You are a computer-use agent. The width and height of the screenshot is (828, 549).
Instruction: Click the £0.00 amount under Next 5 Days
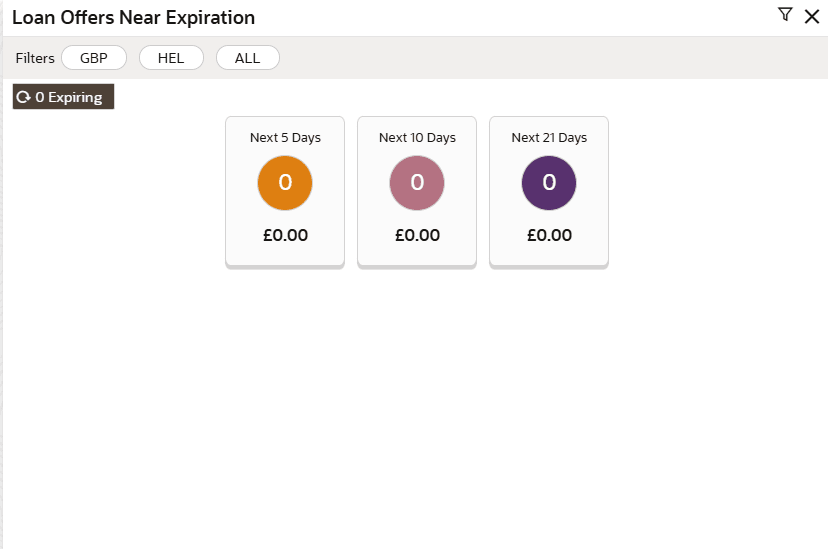[285, 236]
